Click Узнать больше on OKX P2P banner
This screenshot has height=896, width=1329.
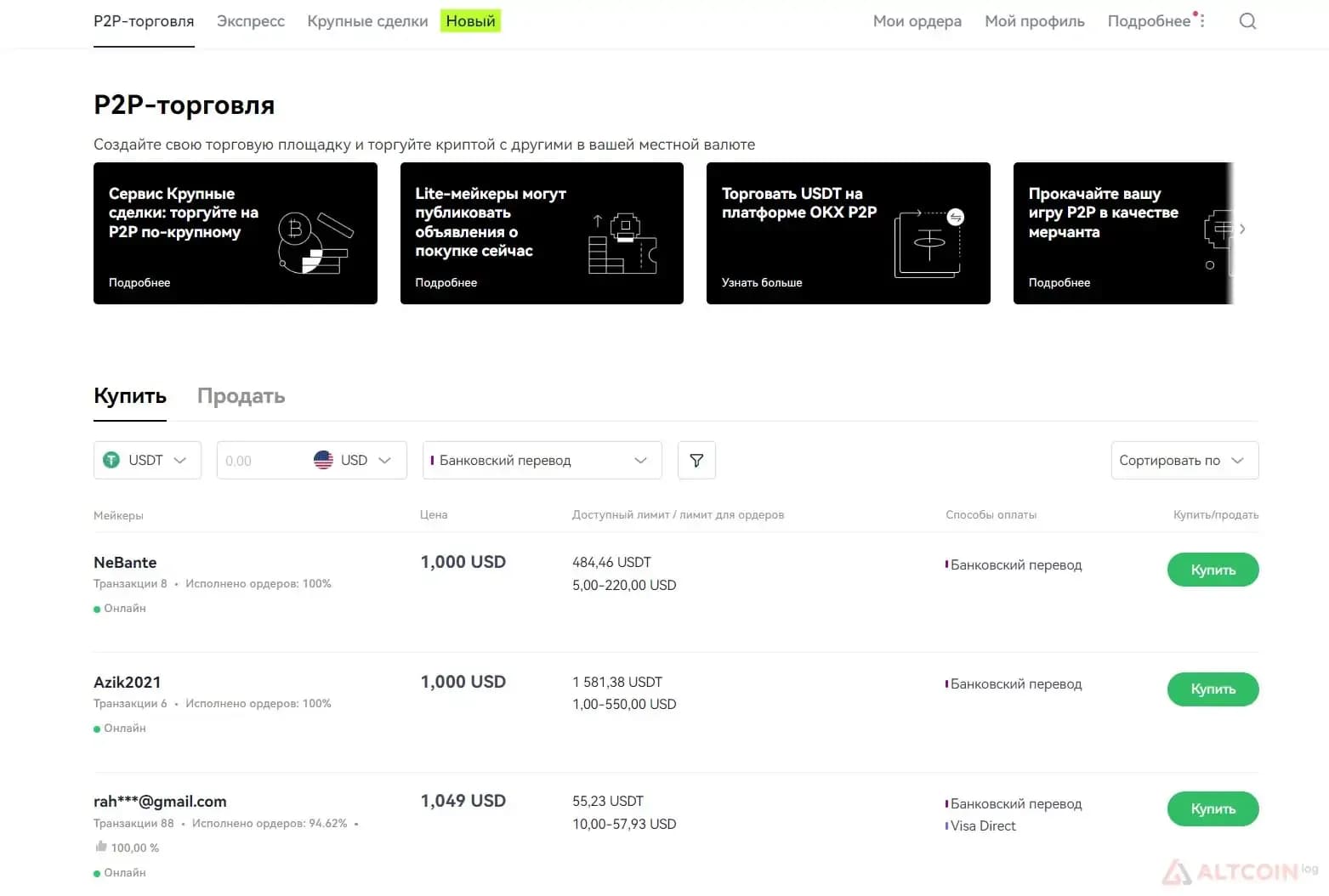pyautogui.click(x=762, y=282)
